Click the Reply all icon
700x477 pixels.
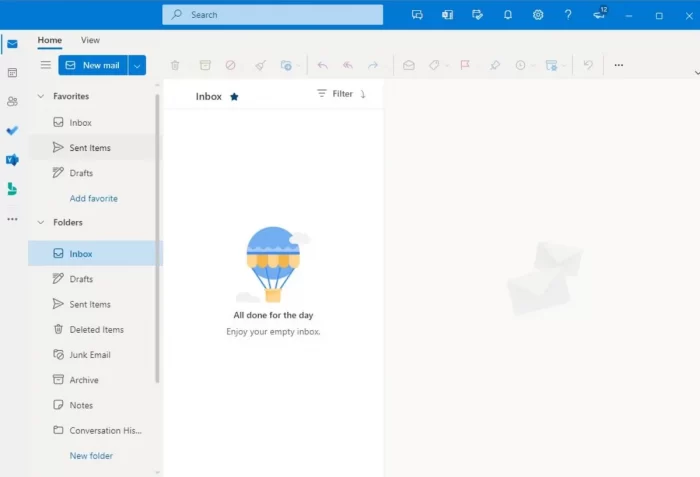coord(348,65)
